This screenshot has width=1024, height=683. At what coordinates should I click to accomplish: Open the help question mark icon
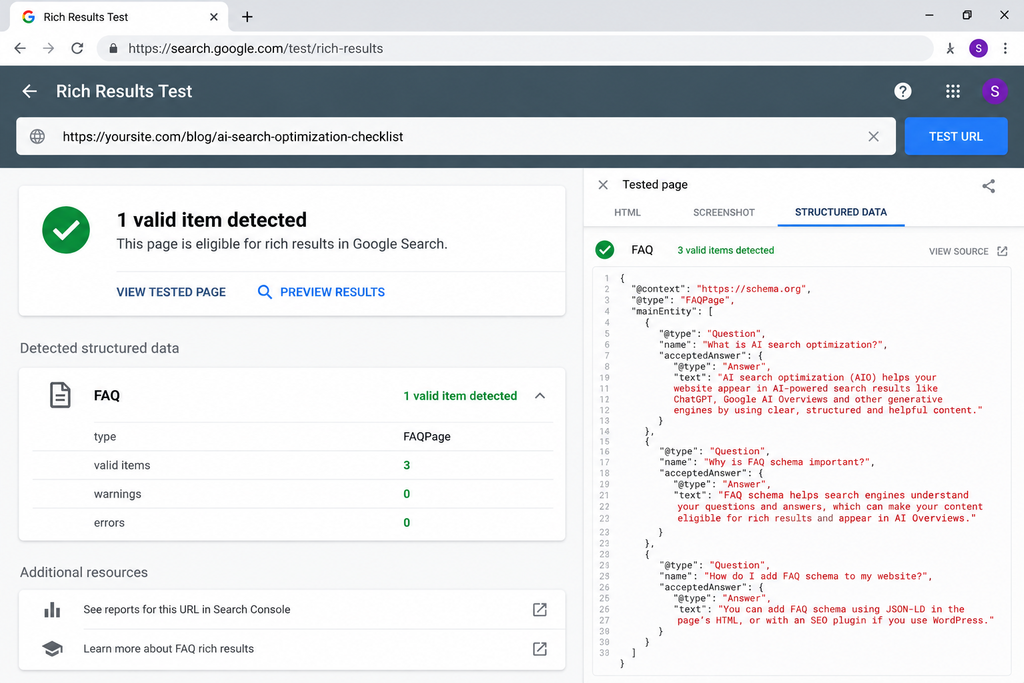click(x=903, y=91)
